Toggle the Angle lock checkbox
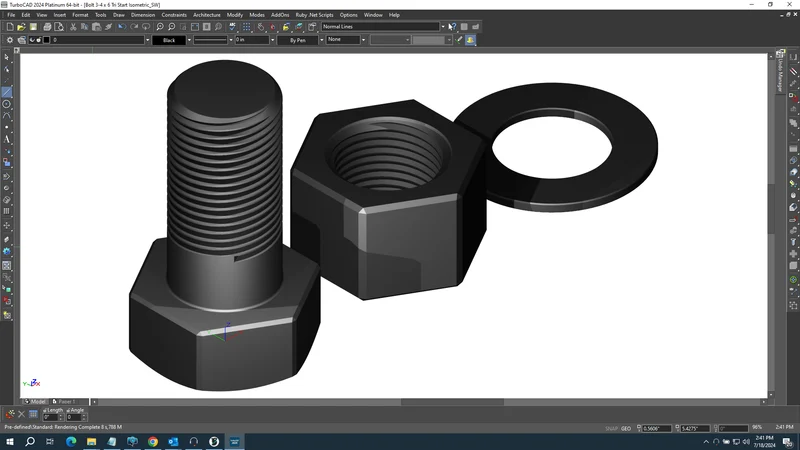 68,410
